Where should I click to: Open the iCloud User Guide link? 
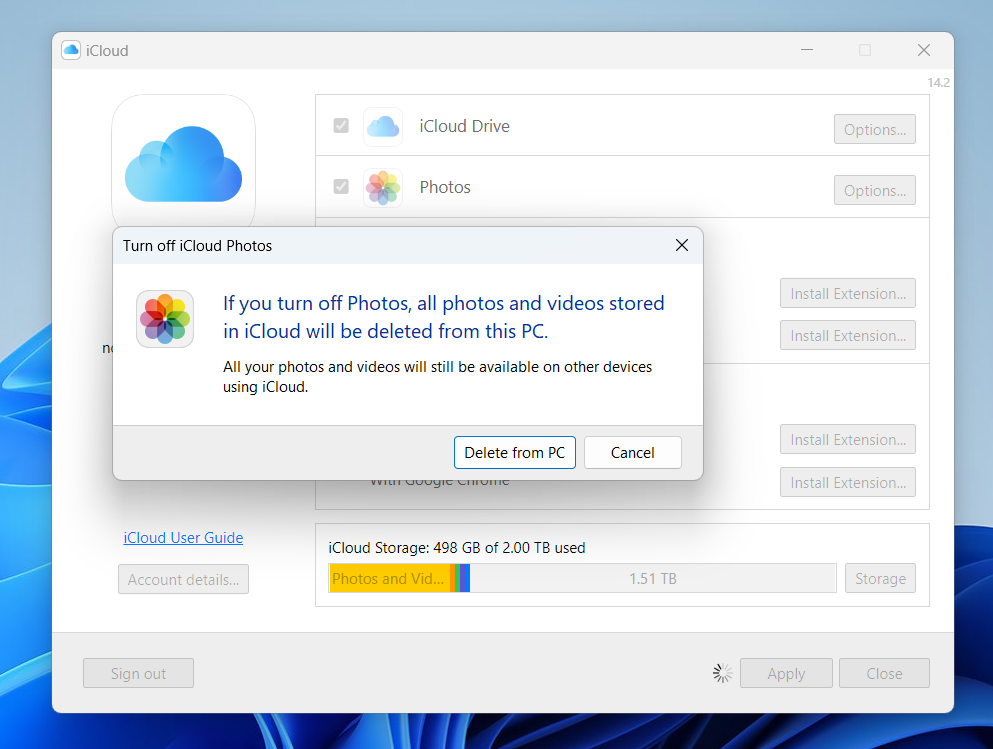(x=183, y=538)
